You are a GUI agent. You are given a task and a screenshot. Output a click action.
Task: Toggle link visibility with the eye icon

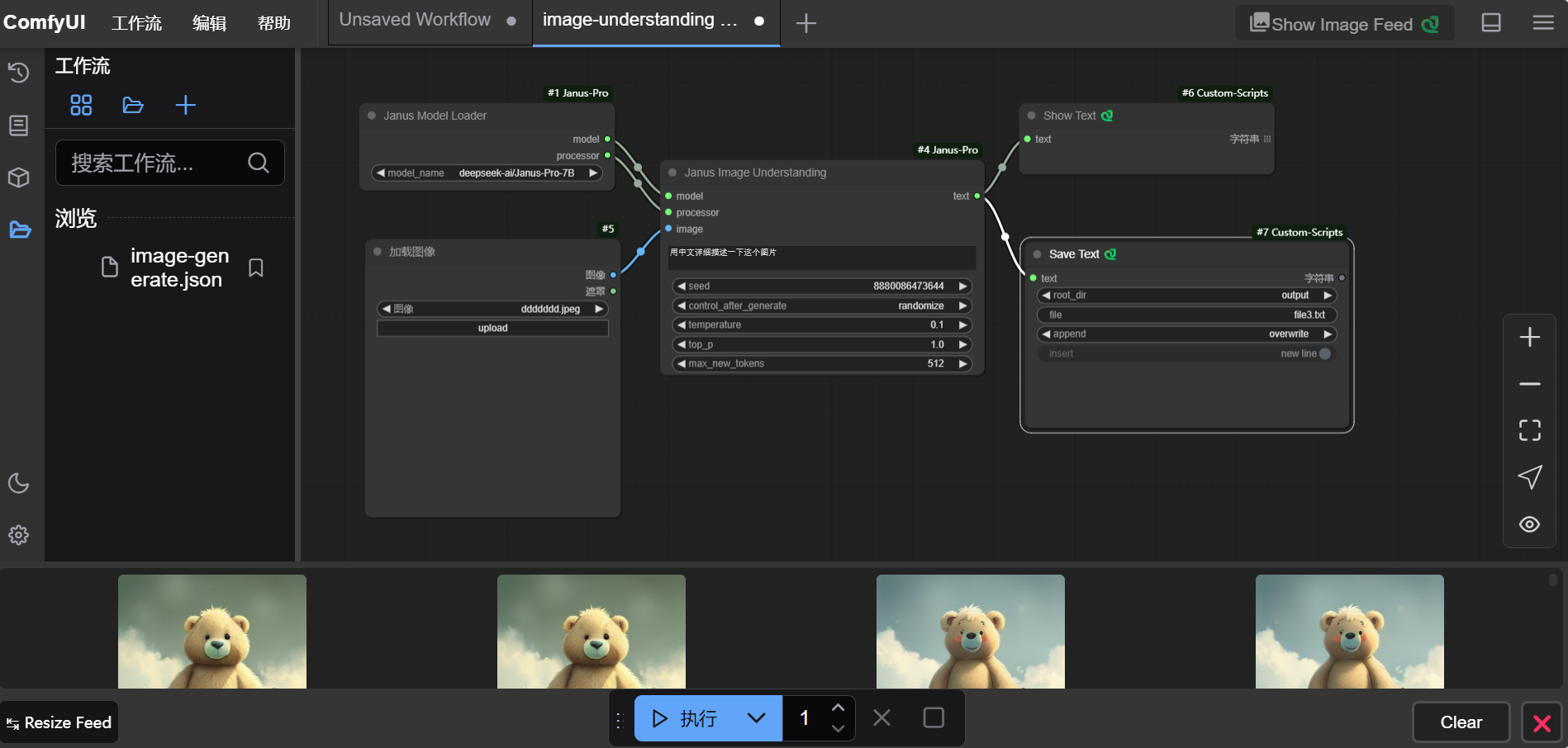pyautogui.click(x=1529, y=524)
